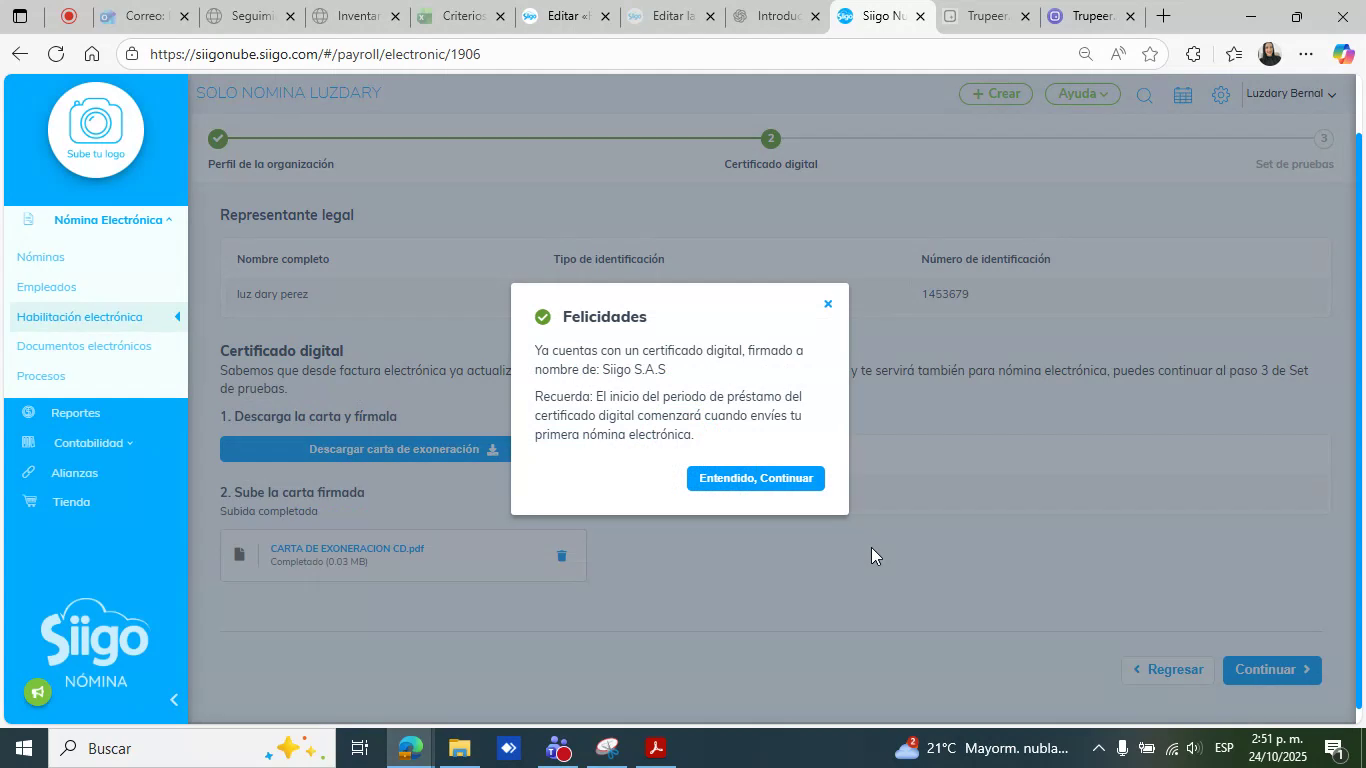This screenshot has width=1366, height=768.
Task: Open the settings gear in Siigo header
Action: (x=1221, y=95)
